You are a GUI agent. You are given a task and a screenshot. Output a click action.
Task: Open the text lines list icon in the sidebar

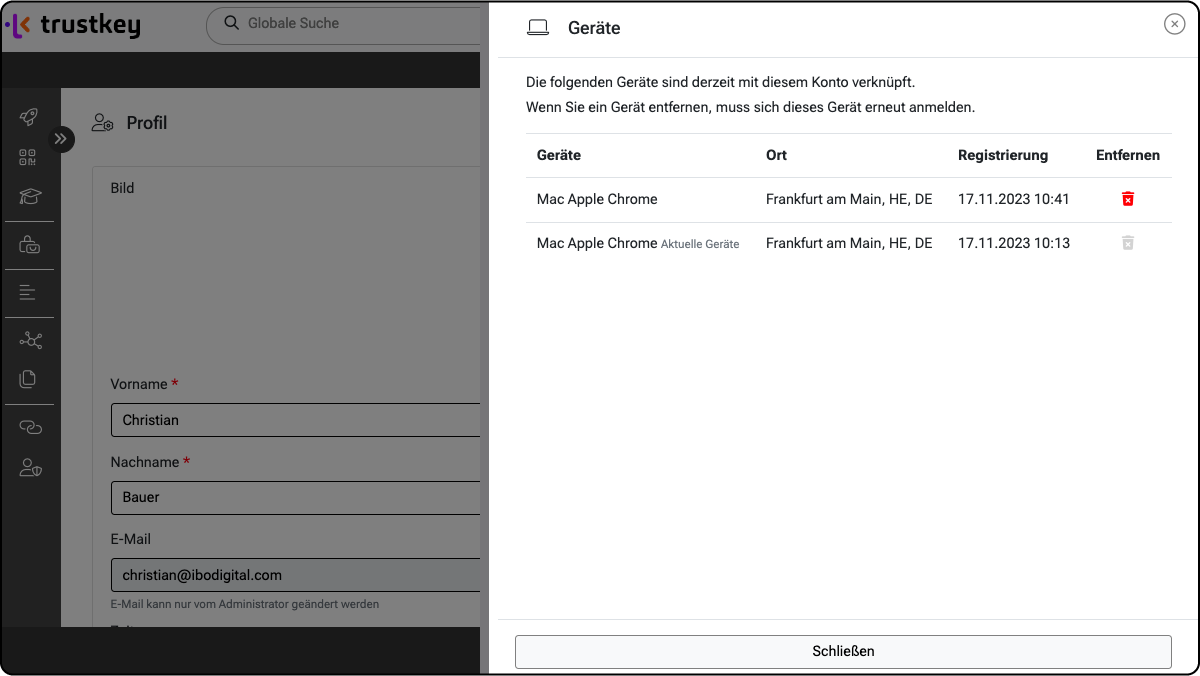point(28,293)
